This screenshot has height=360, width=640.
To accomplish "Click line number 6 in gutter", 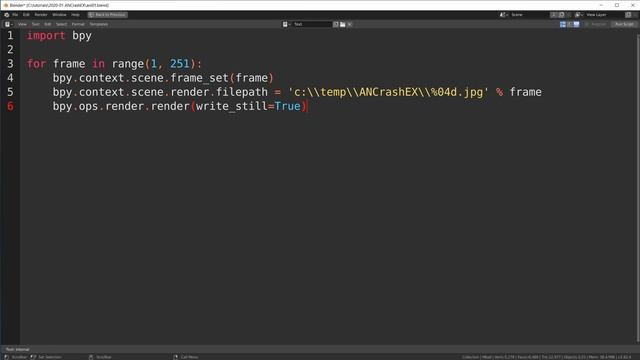I will 10,106.
